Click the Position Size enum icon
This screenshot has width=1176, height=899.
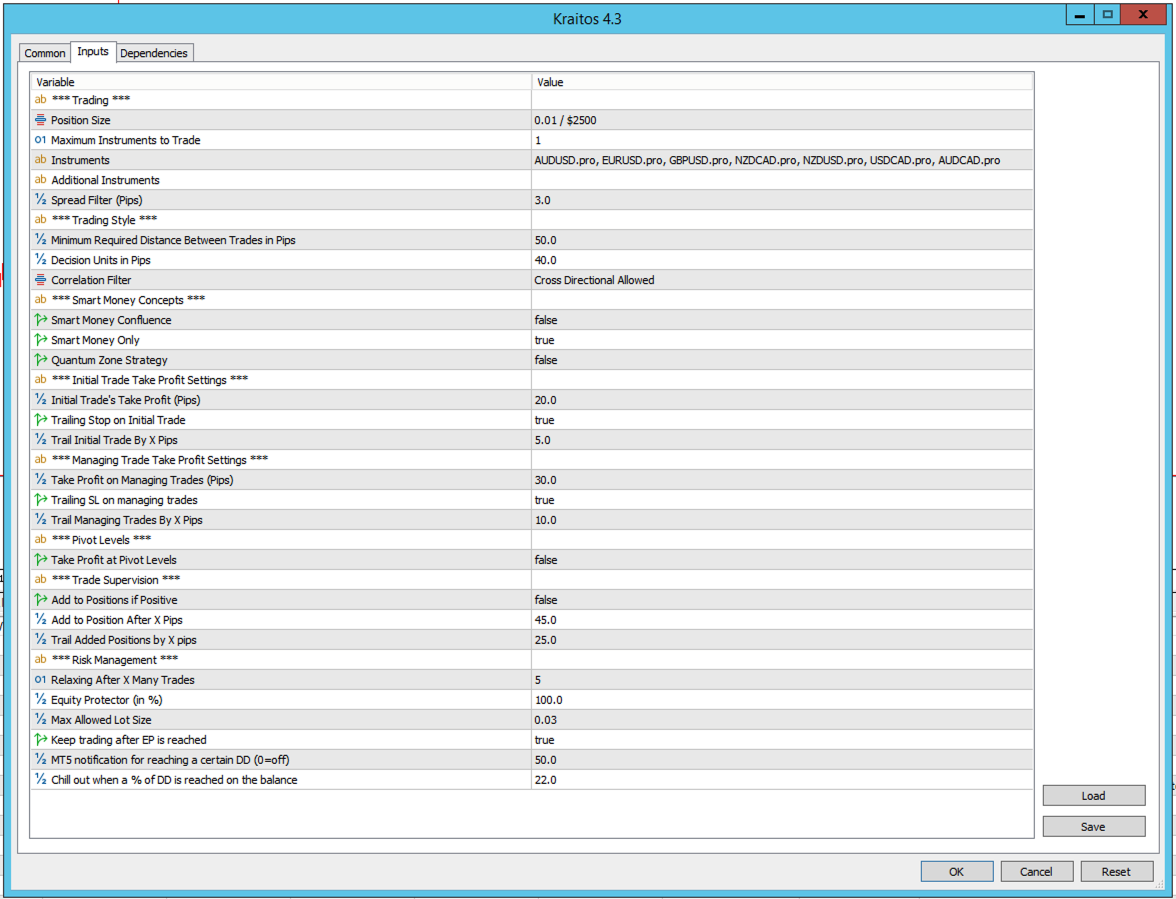41,120
